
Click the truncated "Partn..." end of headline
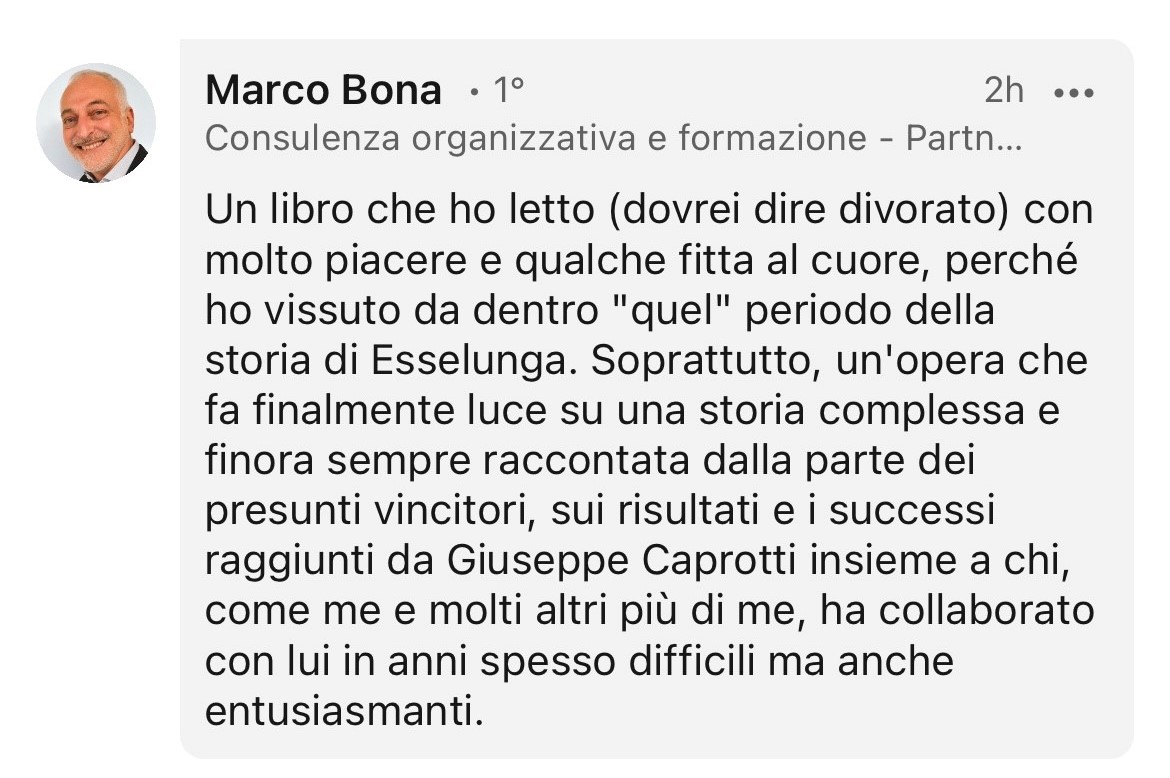coord(962,138)
